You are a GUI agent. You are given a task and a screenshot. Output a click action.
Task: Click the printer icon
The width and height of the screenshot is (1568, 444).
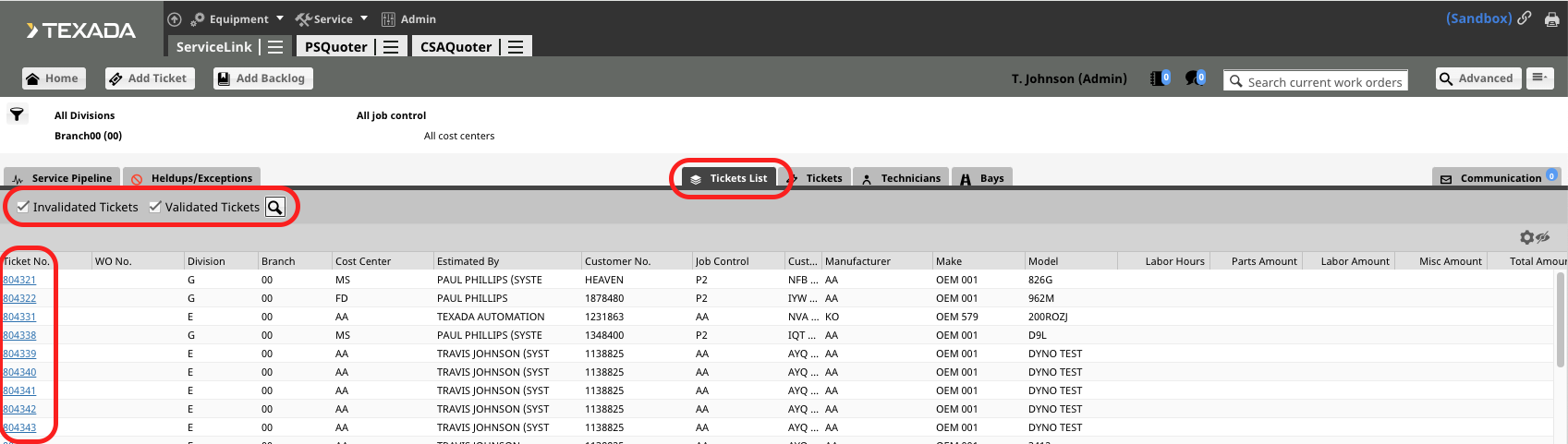pyautogui.click(x=1552, y=19)
